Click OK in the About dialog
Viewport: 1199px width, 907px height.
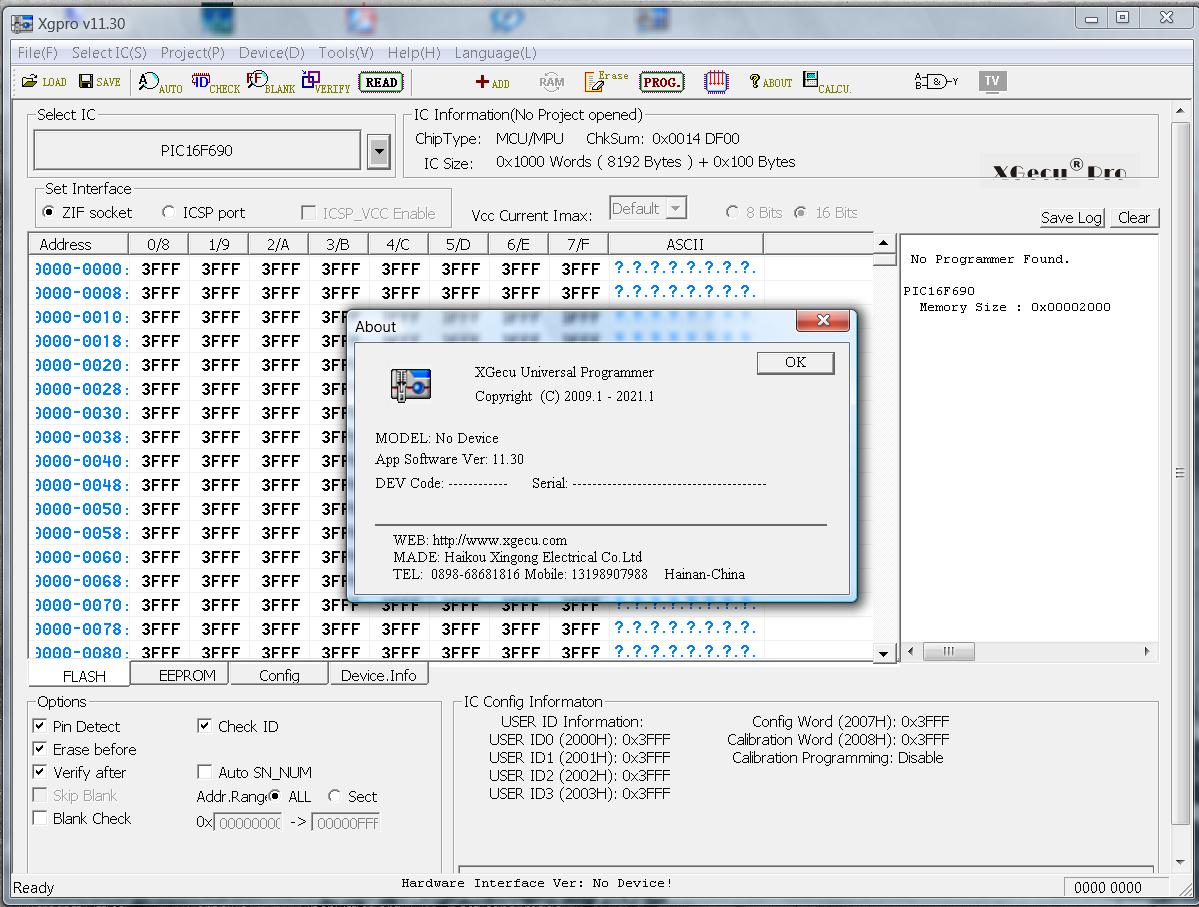tap(795, 362)
